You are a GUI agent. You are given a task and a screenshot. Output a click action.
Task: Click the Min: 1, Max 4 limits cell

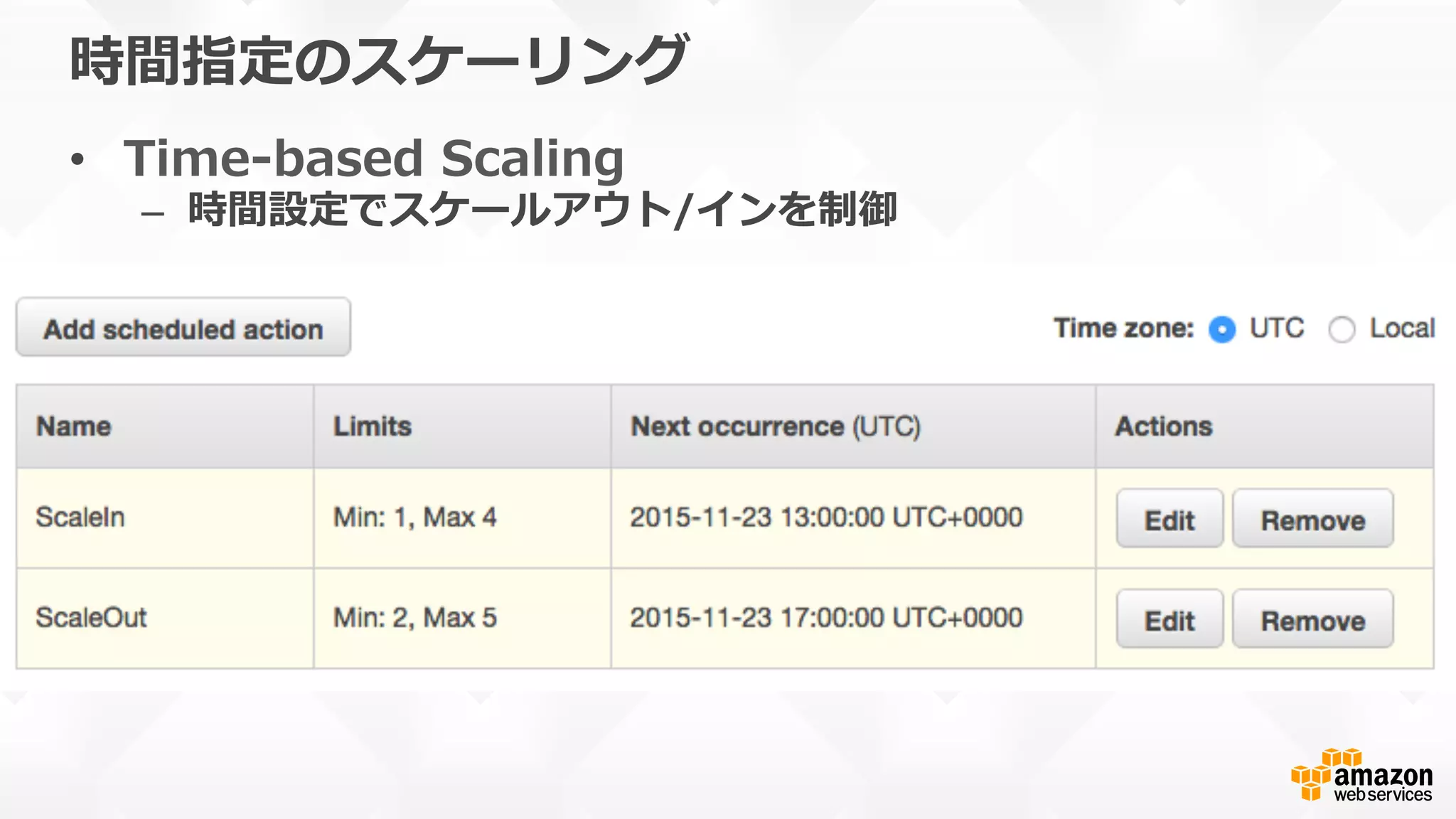pyautogui.click(x=415, y=517)
